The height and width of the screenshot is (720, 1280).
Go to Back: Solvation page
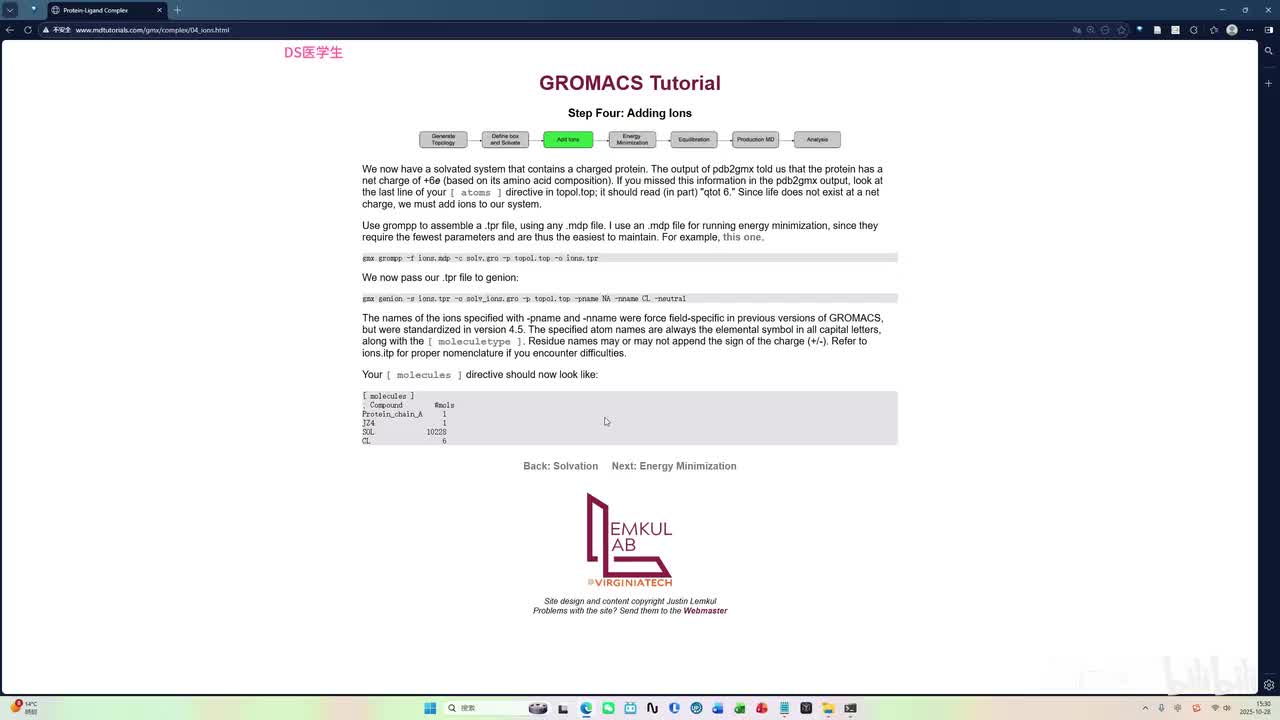click(560, 466)
